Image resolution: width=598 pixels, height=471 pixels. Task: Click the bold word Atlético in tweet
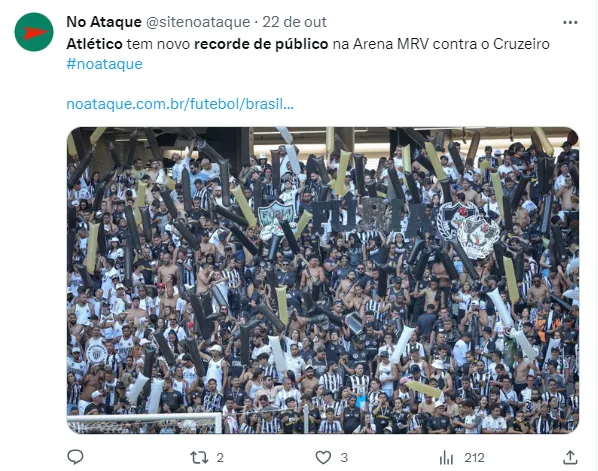(x=94, y=44)
